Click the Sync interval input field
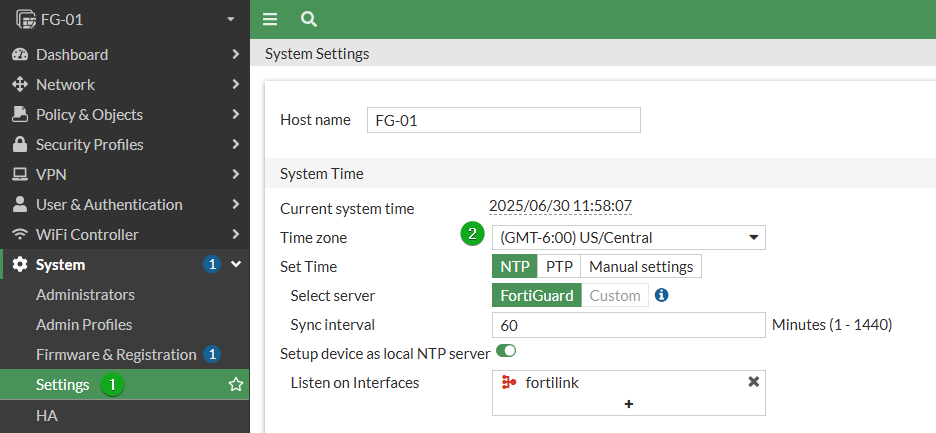Screen dimensions: 936x433 click(x=629, y=325)
